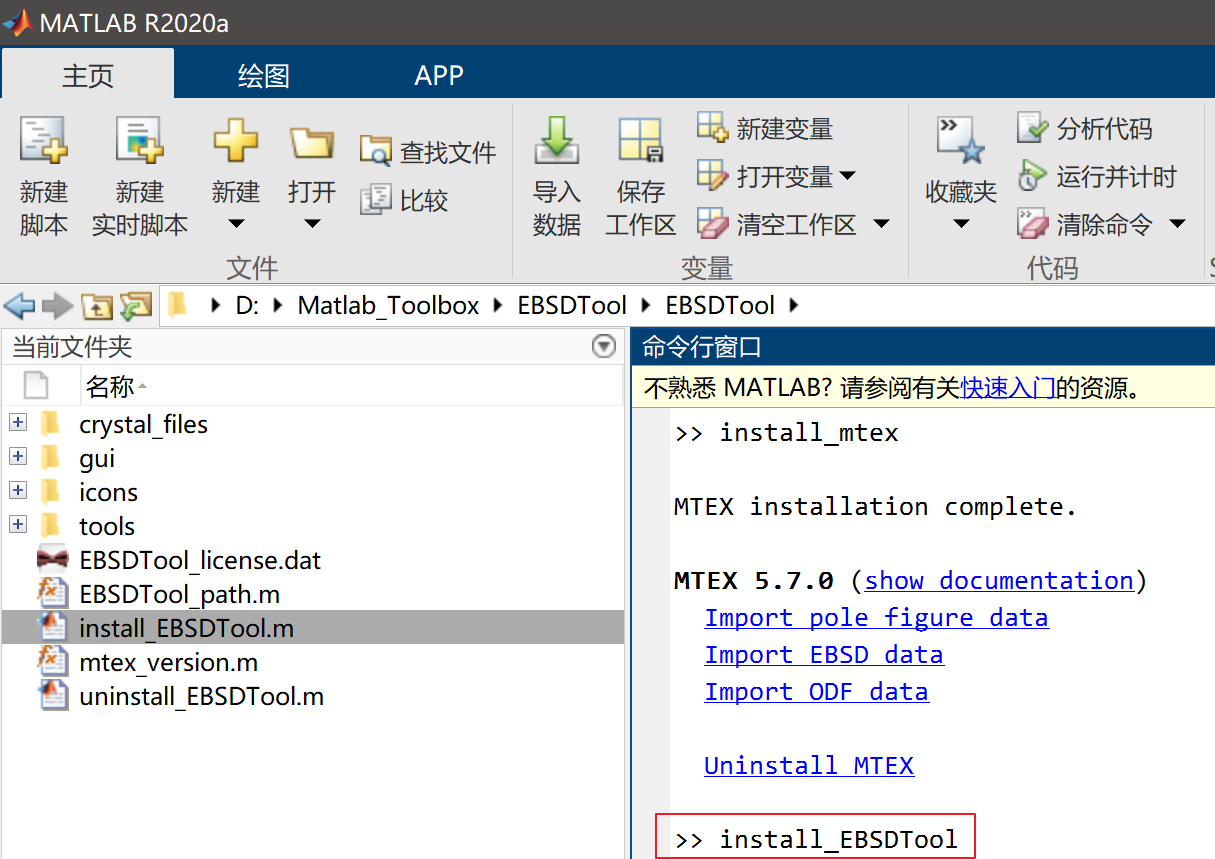Click Import EBSD data link
This screenshot has width=1215, height=859.
[x=824, y=655]
